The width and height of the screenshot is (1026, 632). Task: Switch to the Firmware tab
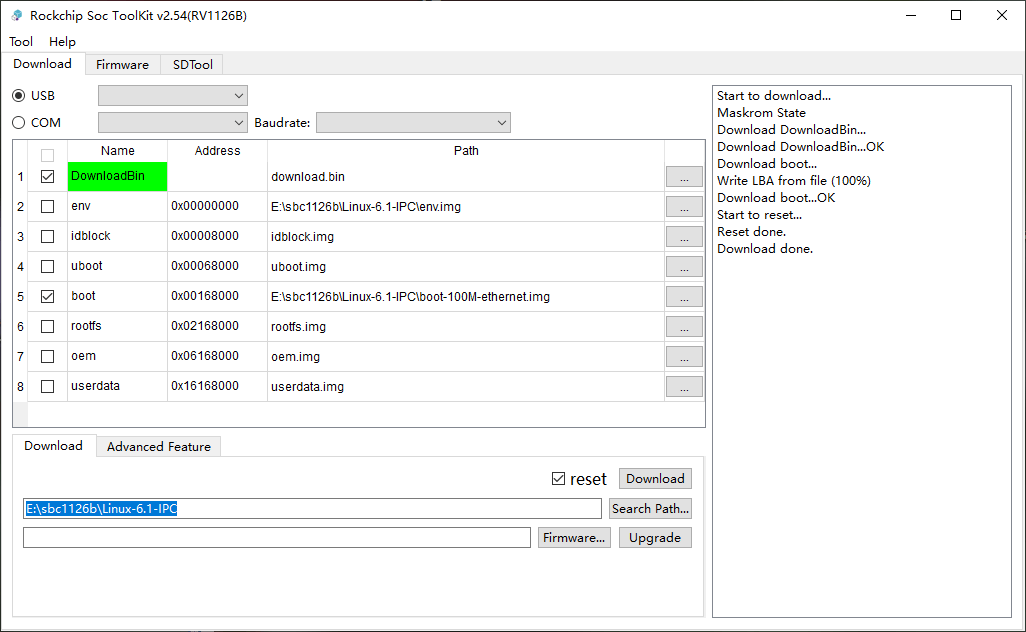pos(122,64)
